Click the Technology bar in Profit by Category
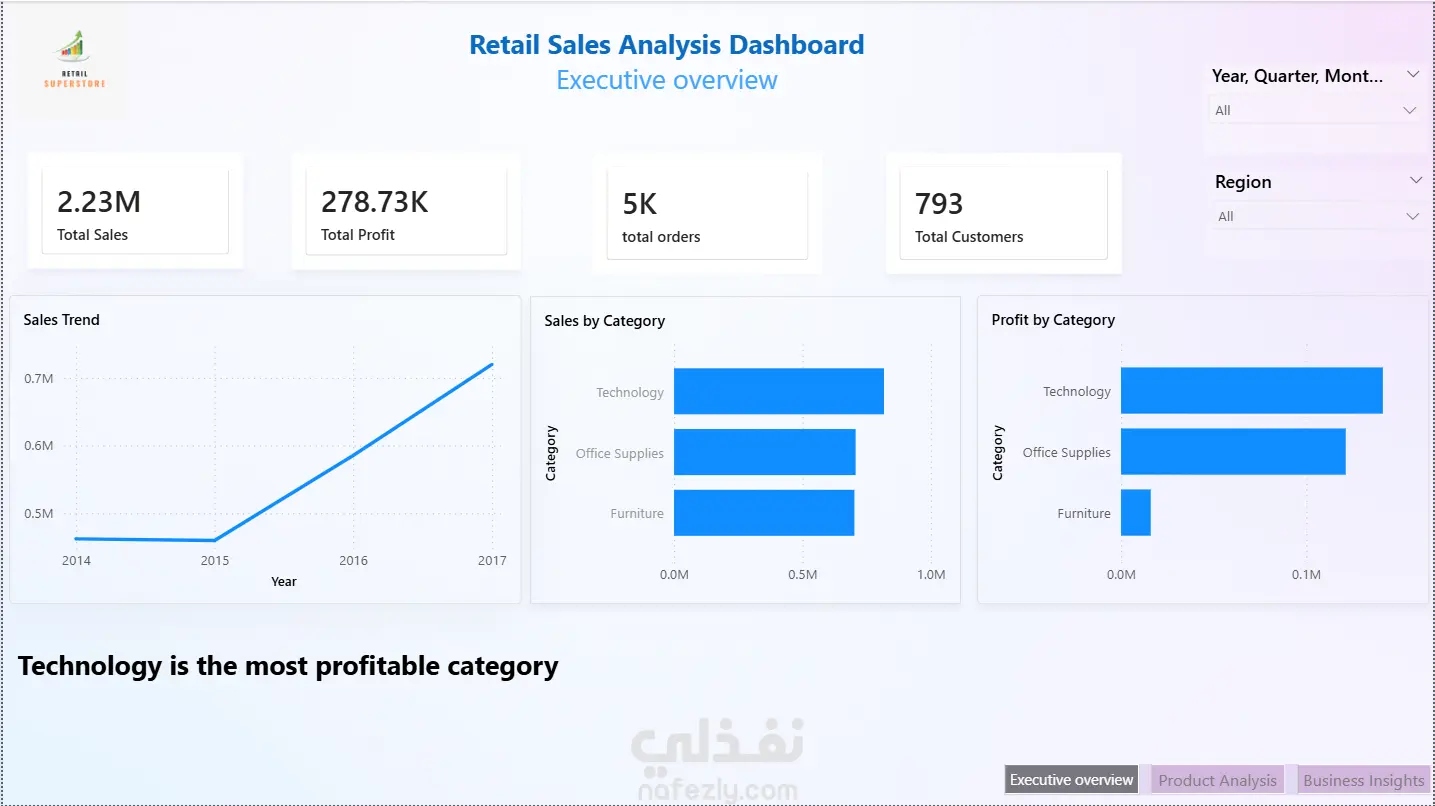Image resolution: width=1435 pixels, height=806 pixels. [x=1252, y=390]
